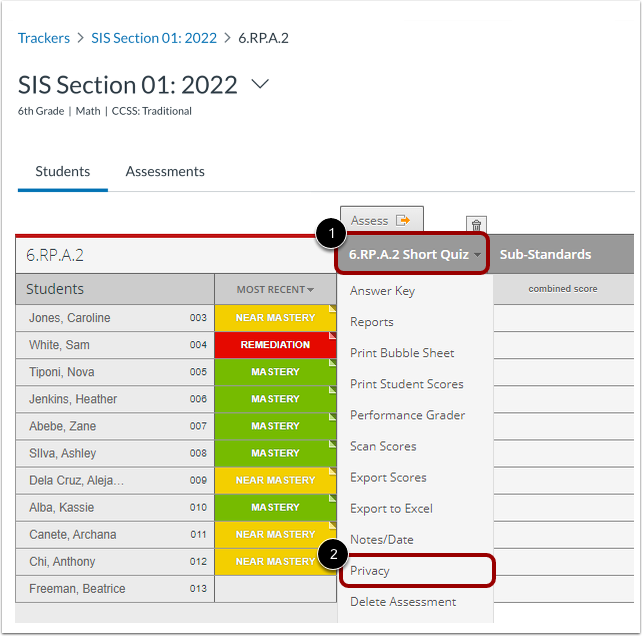This screenshot has width=642, height=636.
Task: Open the Assess button
Action: 382,220
